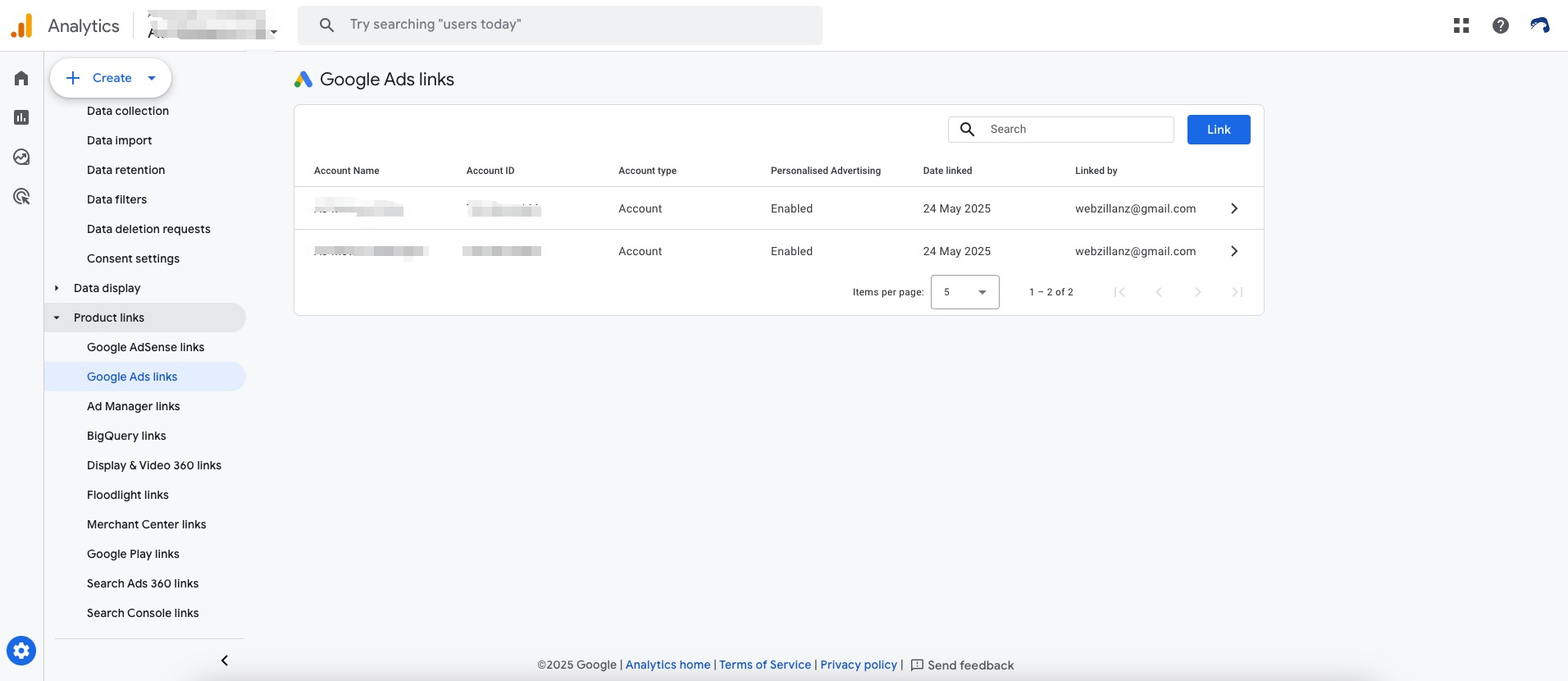
Task: Focus the top 'Try searching' search field
Action: click(560, 25)
